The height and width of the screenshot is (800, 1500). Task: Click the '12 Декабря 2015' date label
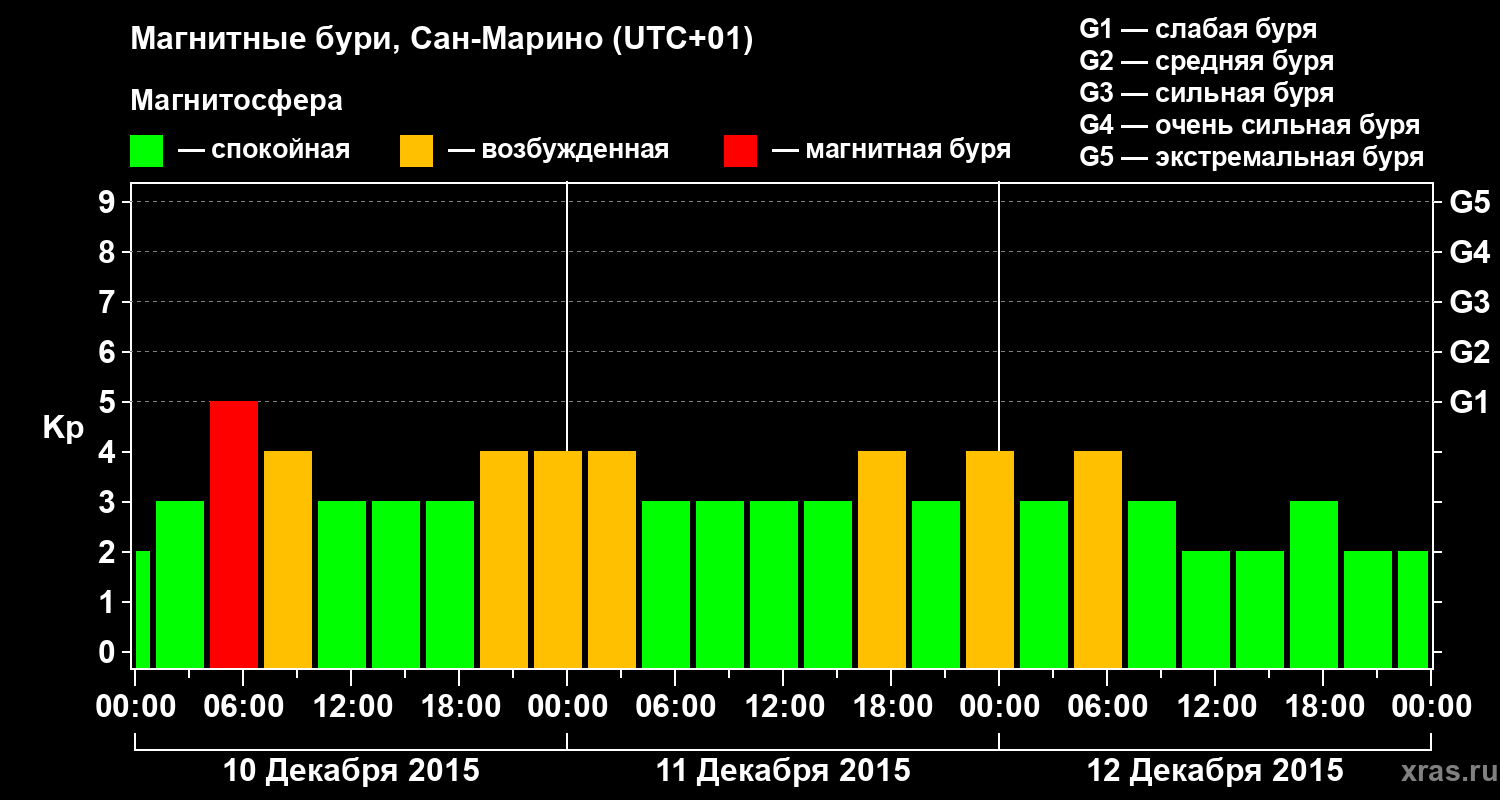[1215, 771]
